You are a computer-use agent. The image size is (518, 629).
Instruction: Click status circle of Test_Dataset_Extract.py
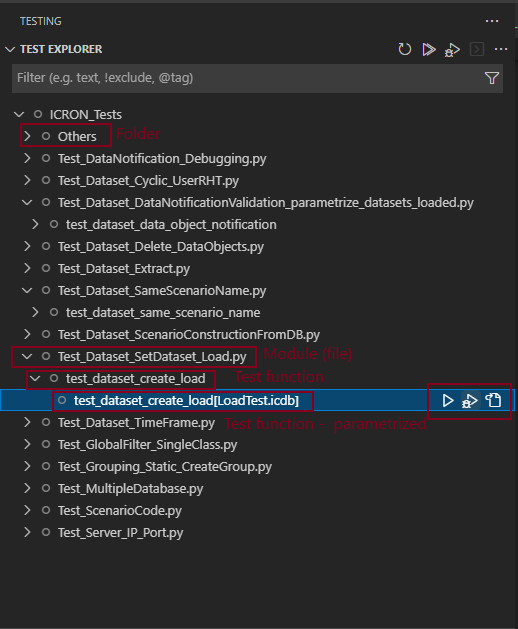(x=46, y=268)
